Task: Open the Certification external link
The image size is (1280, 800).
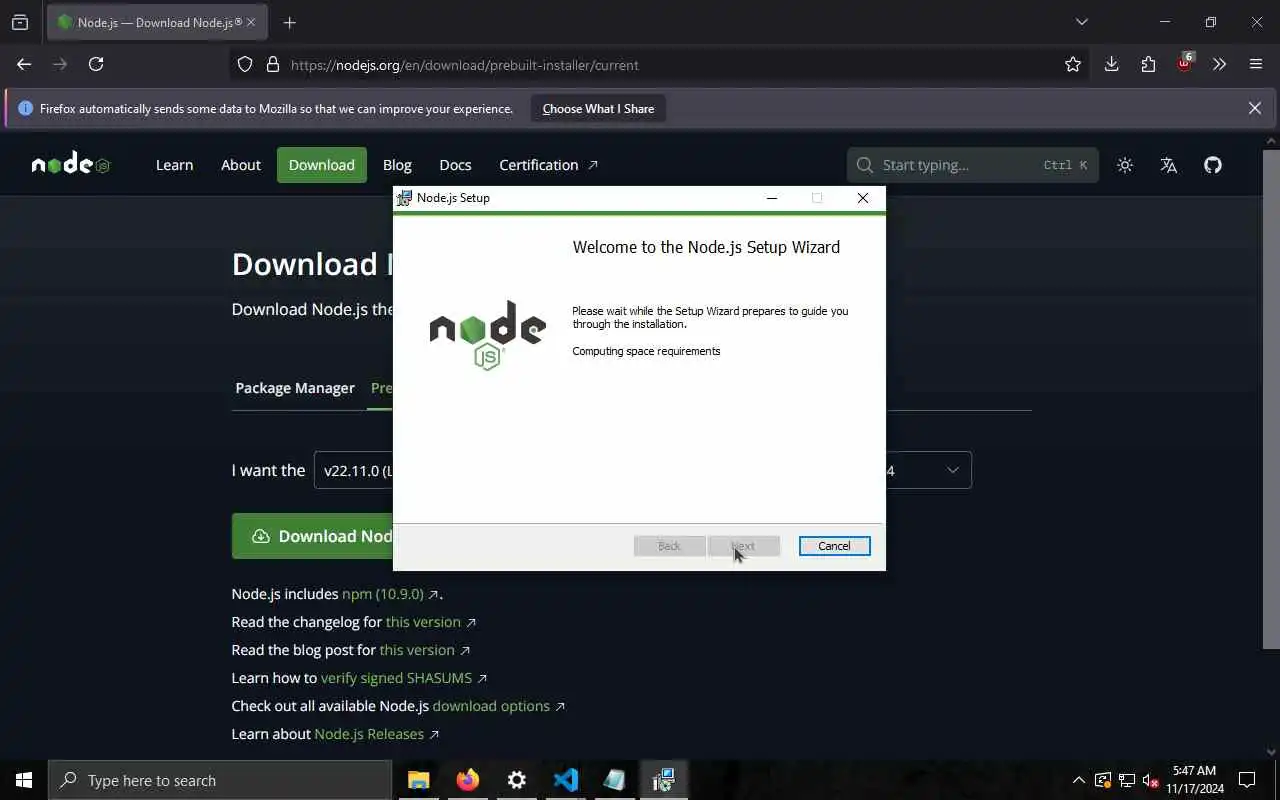Action: (x=548, y=165)
